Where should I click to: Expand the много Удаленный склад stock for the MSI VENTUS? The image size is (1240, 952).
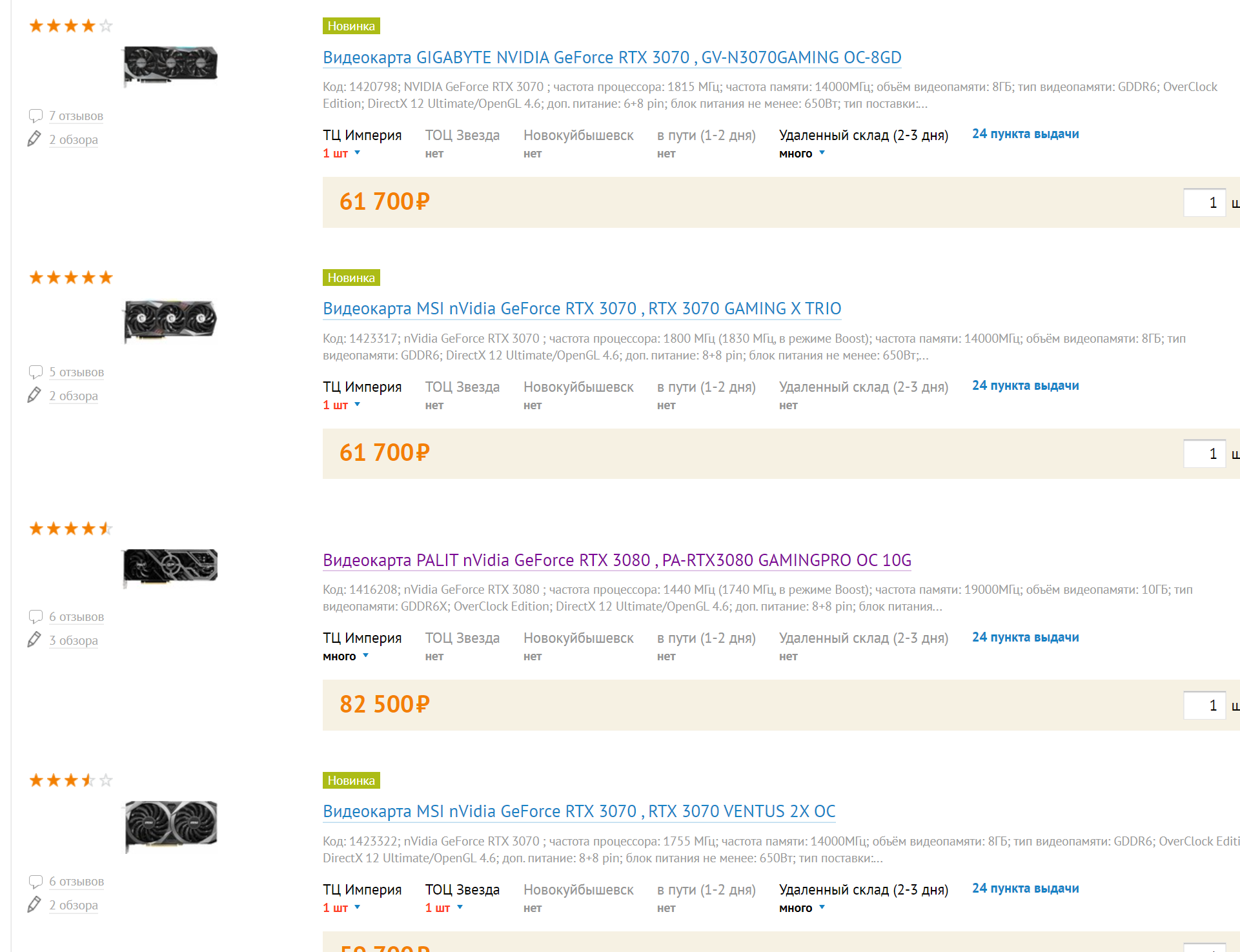(802, 908)
